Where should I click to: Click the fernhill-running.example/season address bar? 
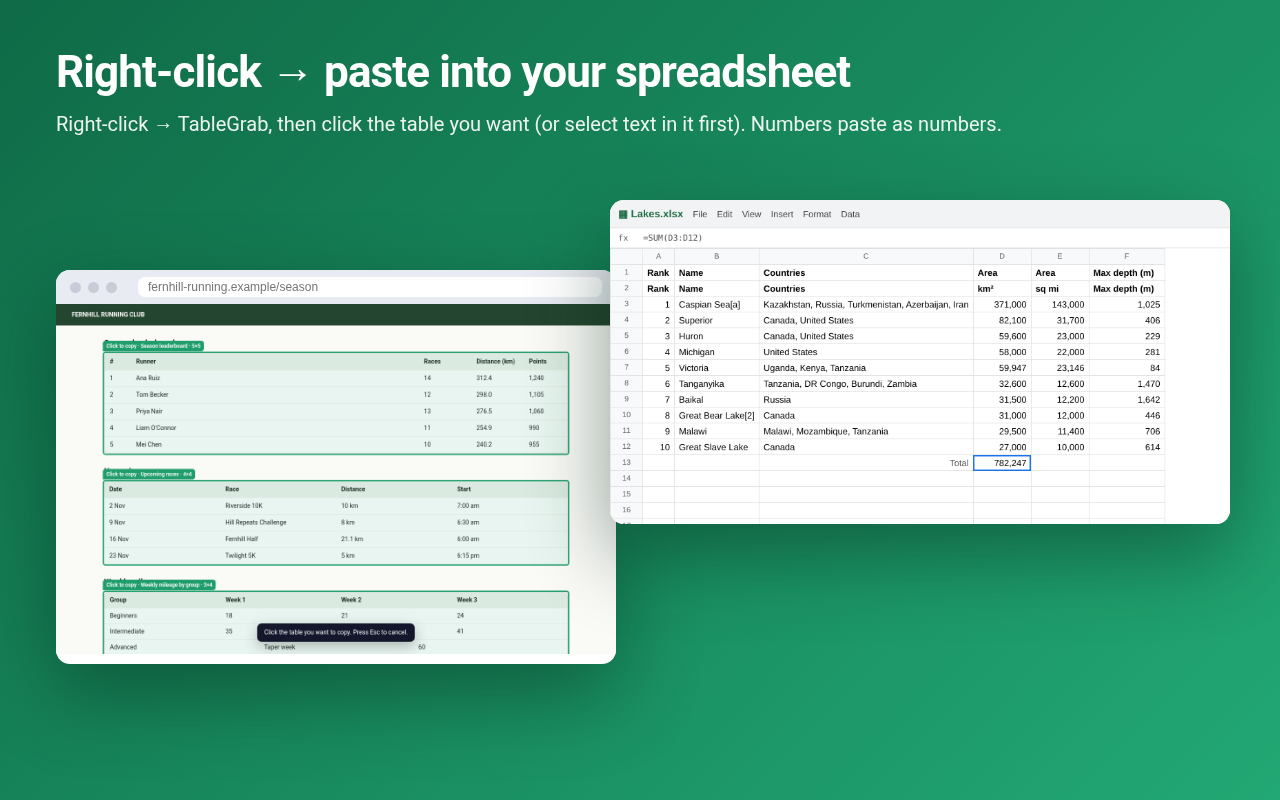pos(370,287)
